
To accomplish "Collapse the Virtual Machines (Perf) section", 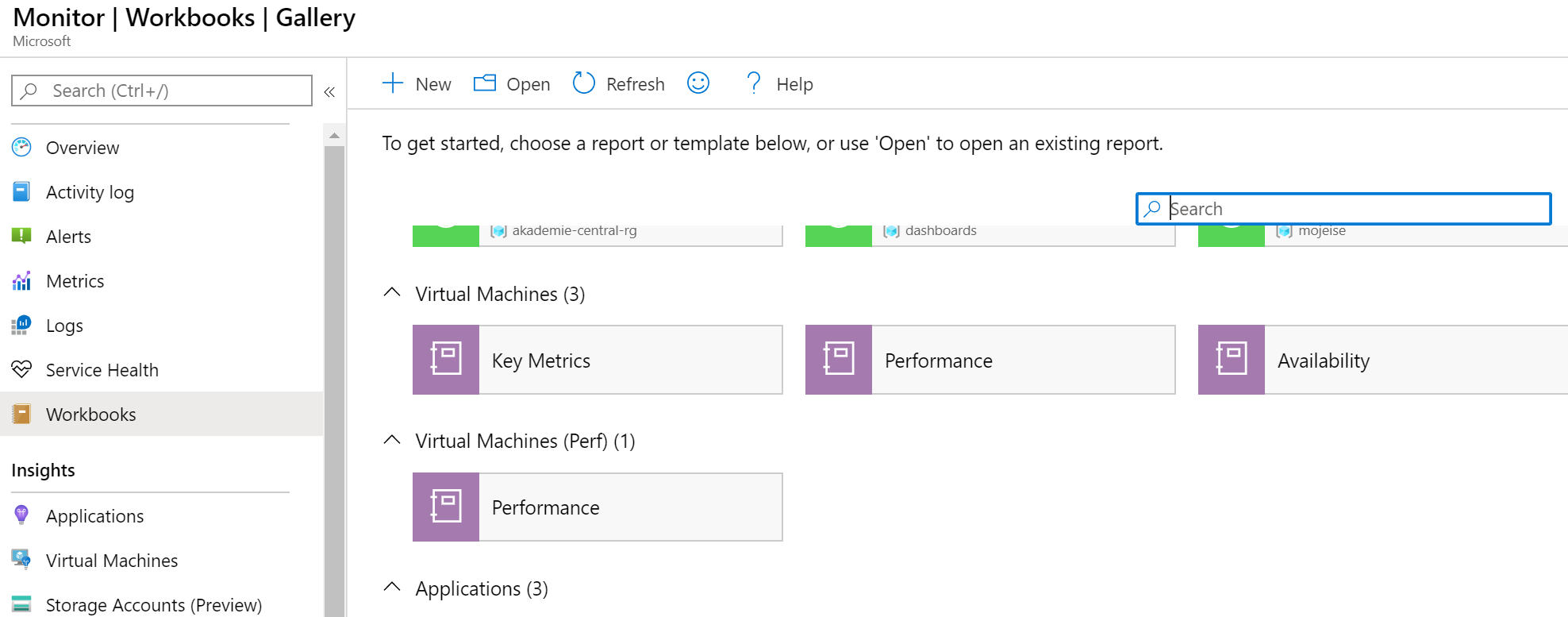I will pos(392,440).
